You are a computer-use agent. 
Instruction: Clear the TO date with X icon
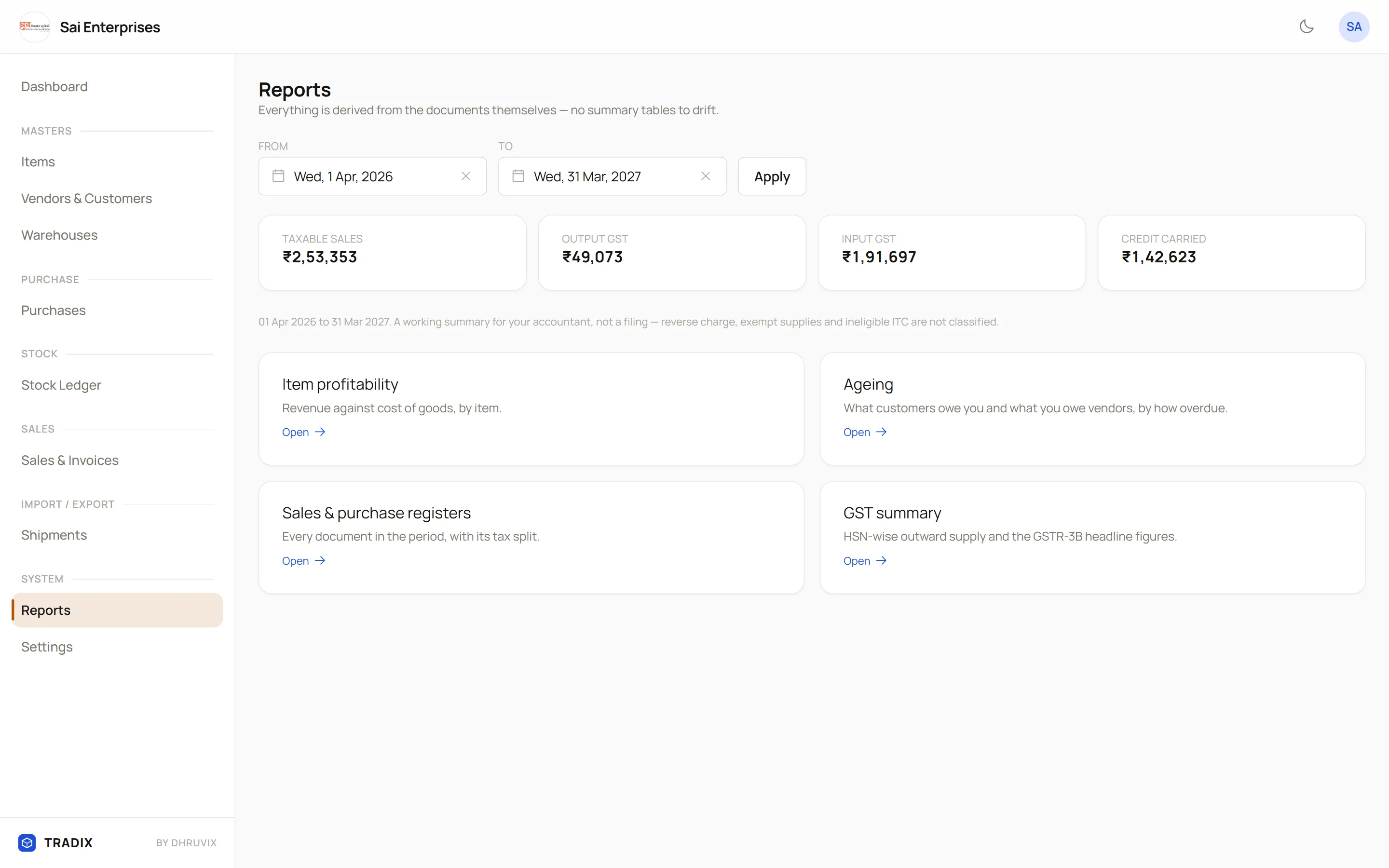coord(706,176)
